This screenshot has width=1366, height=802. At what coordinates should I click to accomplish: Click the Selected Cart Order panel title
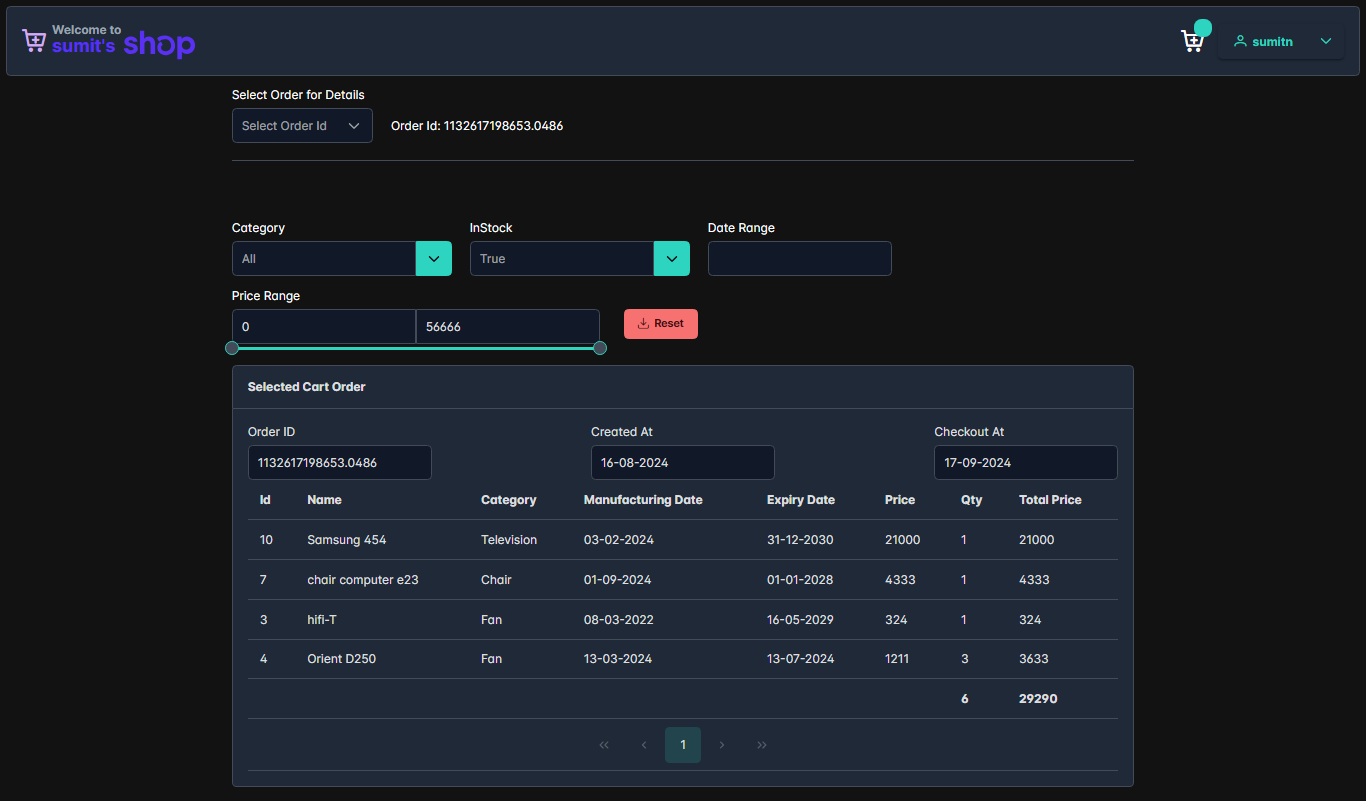[307, 387]
